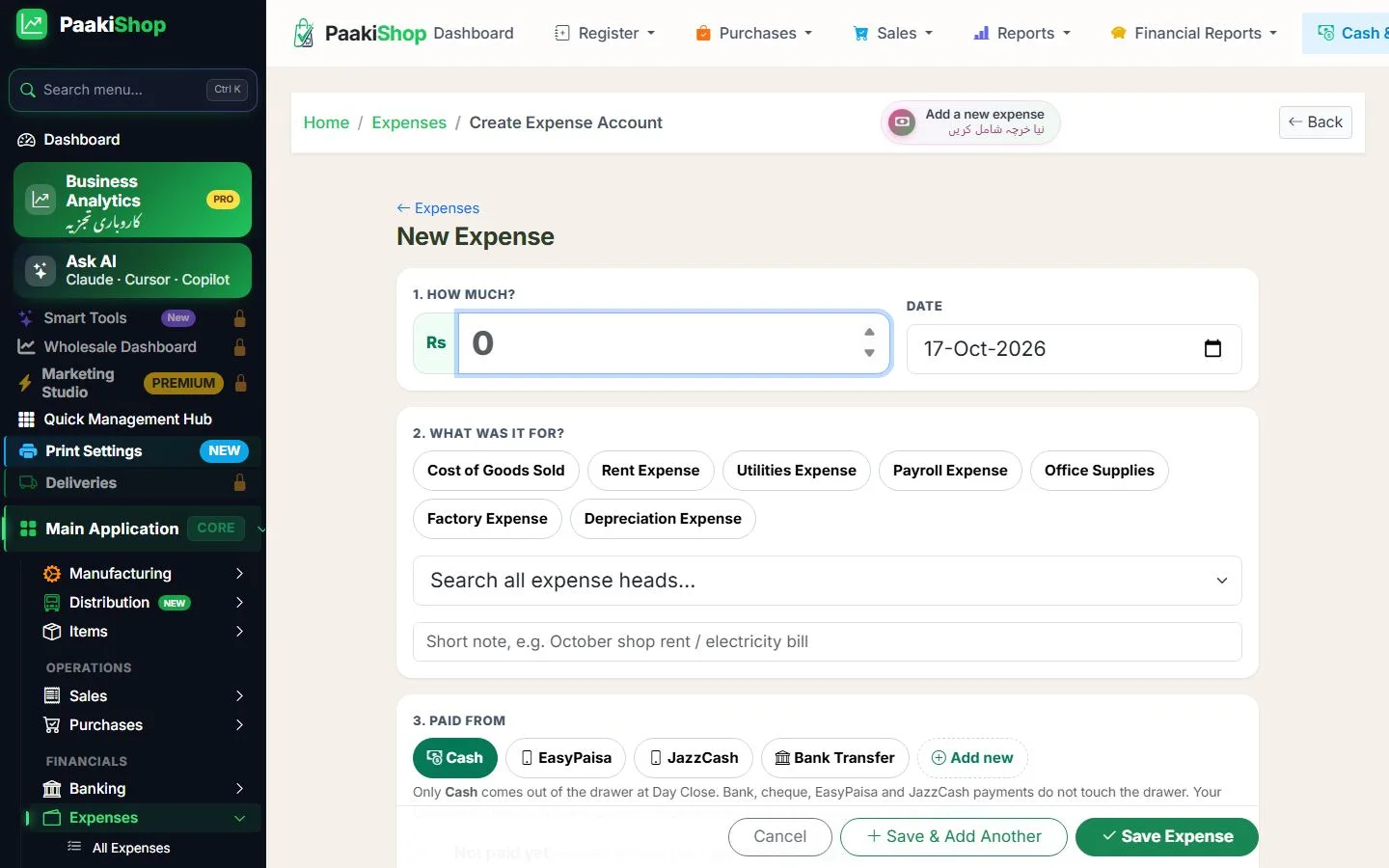The height and width of the screenshot is (868, 1389).
Task: Choose Utilities Expense chip
Action: coord(797,471)
